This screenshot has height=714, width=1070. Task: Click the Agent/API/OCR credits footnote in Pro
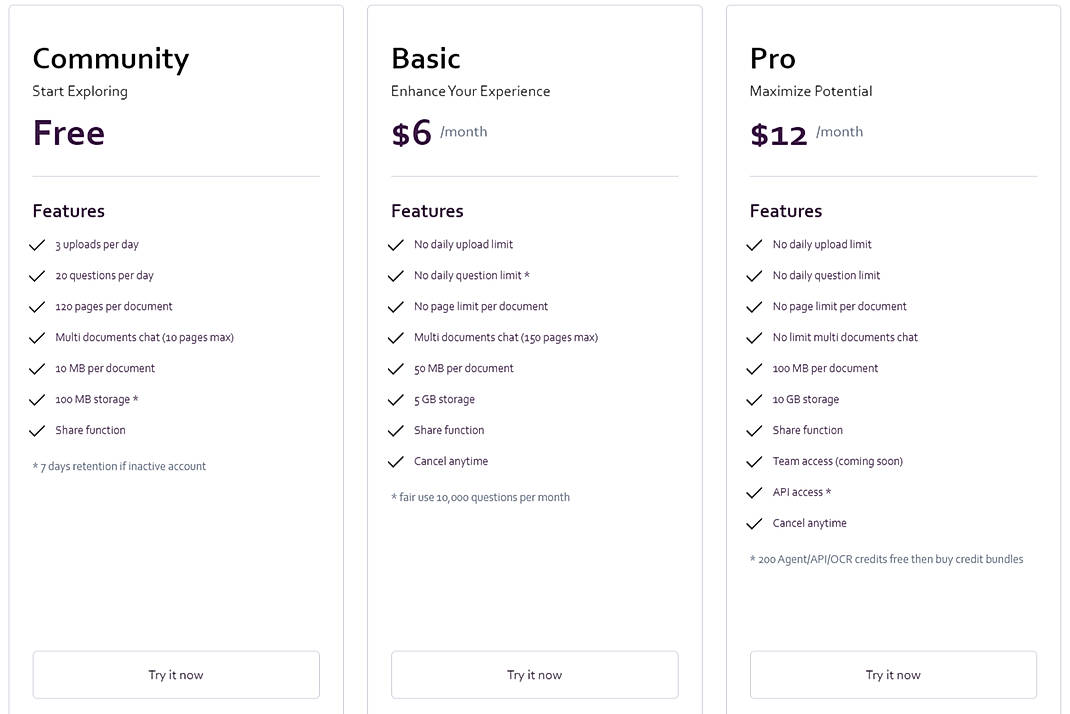[x=886, y=559]
